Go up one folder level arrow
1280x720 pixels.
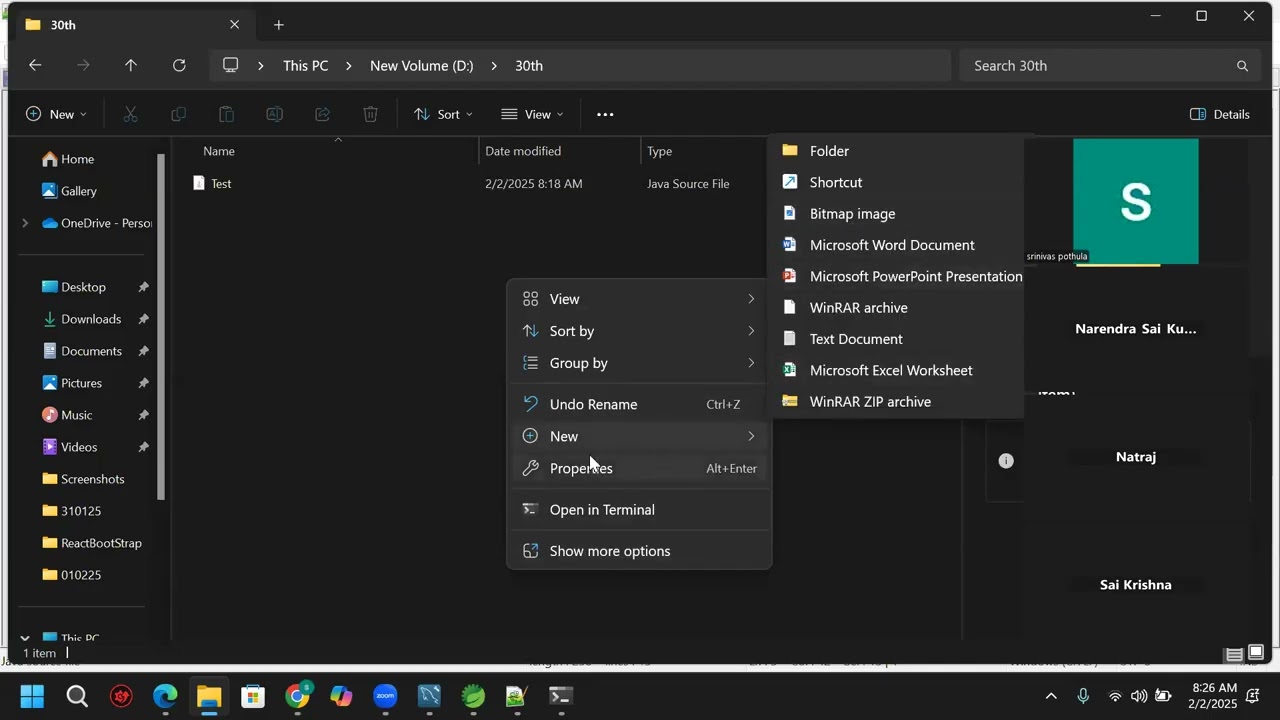point(131,66)
